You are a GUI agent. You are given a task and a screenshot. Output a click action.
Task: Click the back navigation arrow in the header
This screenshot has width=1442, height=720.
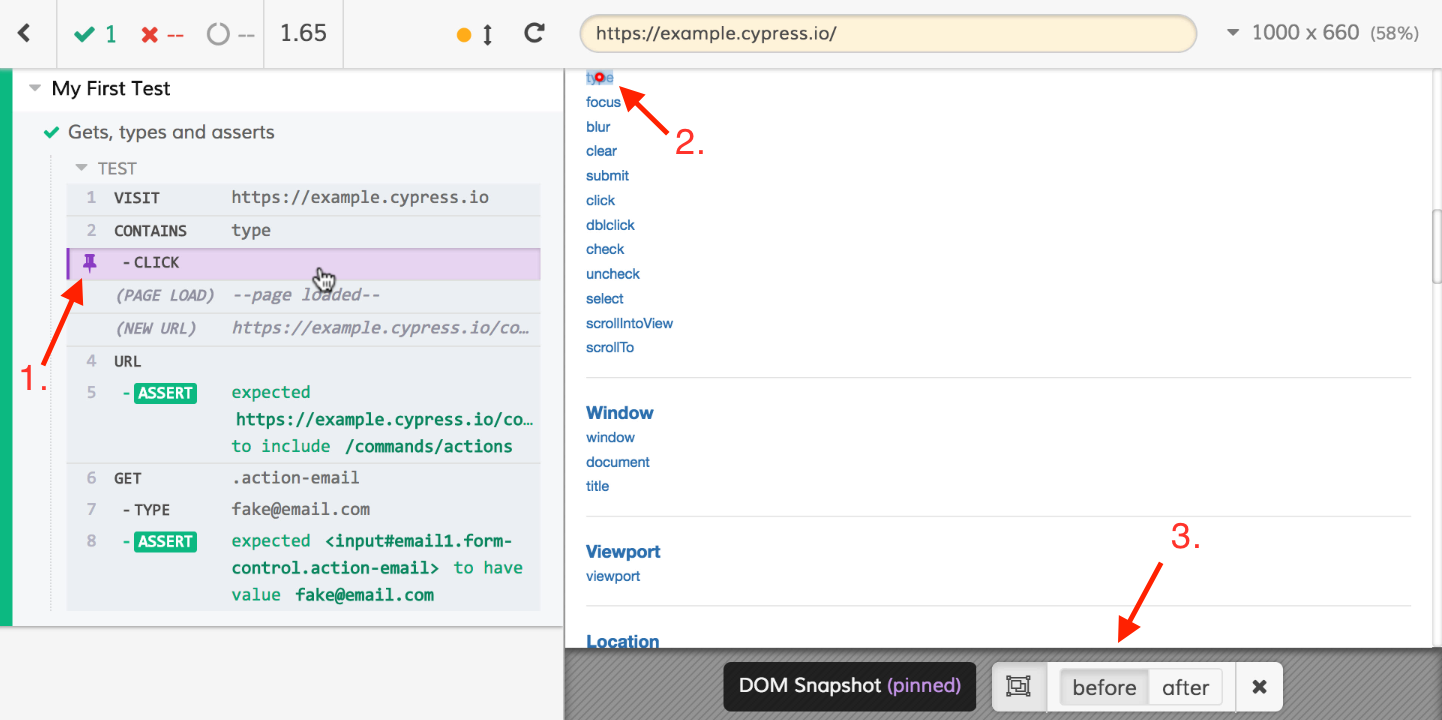point(25,33)
